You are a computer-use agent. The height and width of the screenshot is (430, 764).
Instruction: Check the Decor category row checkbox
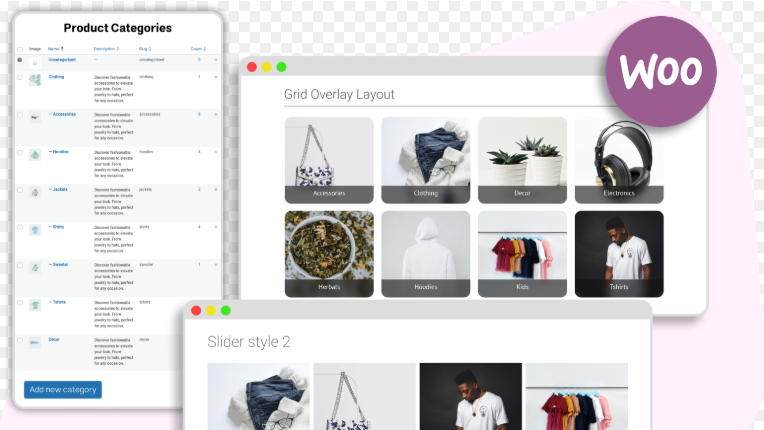(20, 340)
